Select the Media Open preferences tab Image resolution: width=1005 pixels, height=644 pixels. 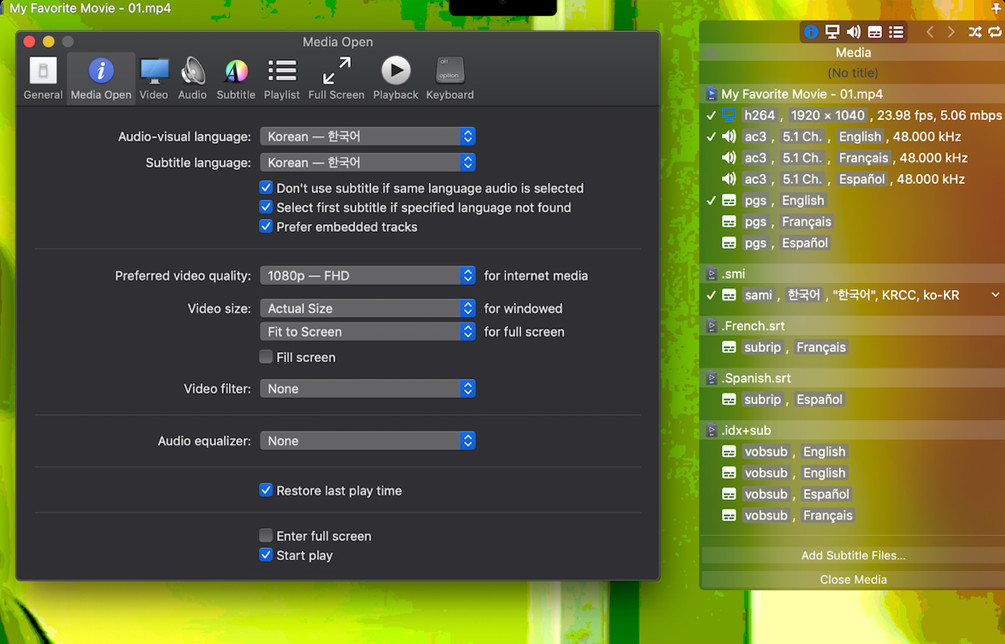pyautogui.click(x=101, y=78)
